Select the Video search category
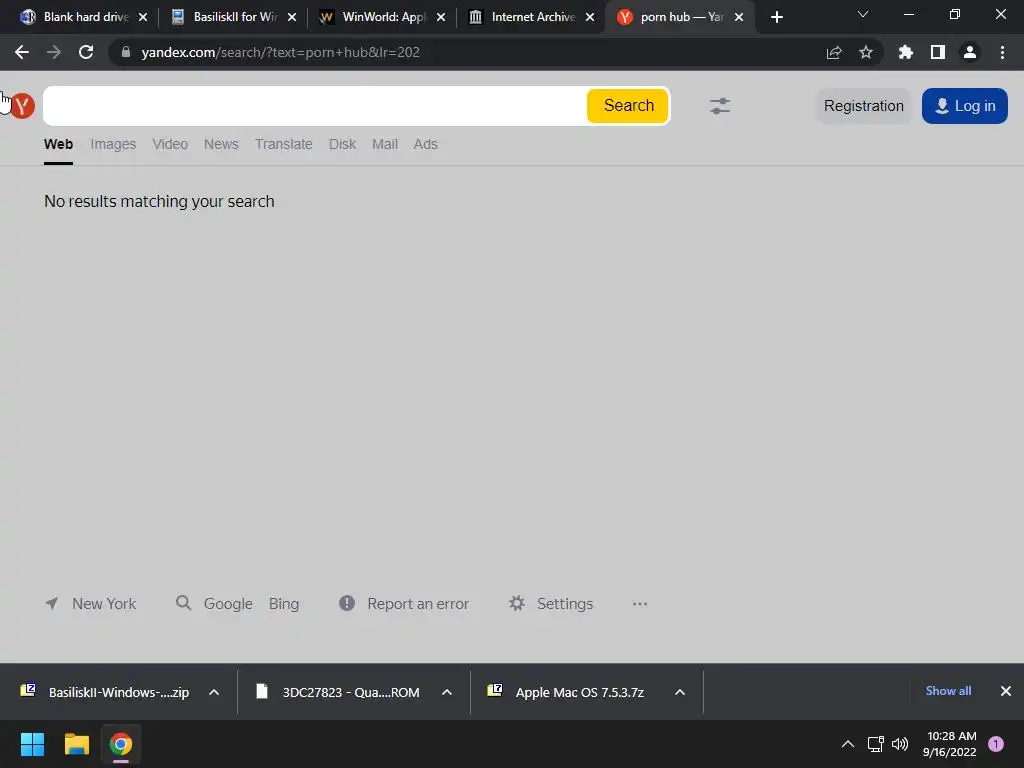 click(170, 144)
